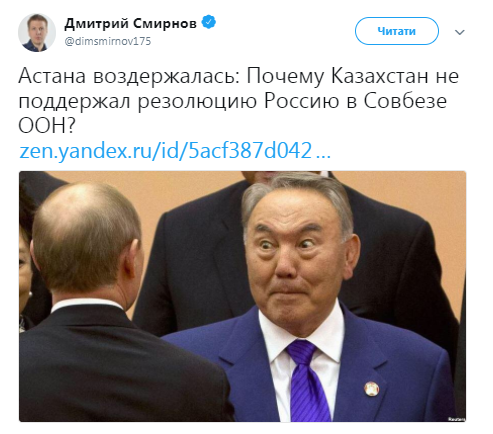Open the tweet options chevron menu
The image size is (493, 434).
[x=460, y=32]
